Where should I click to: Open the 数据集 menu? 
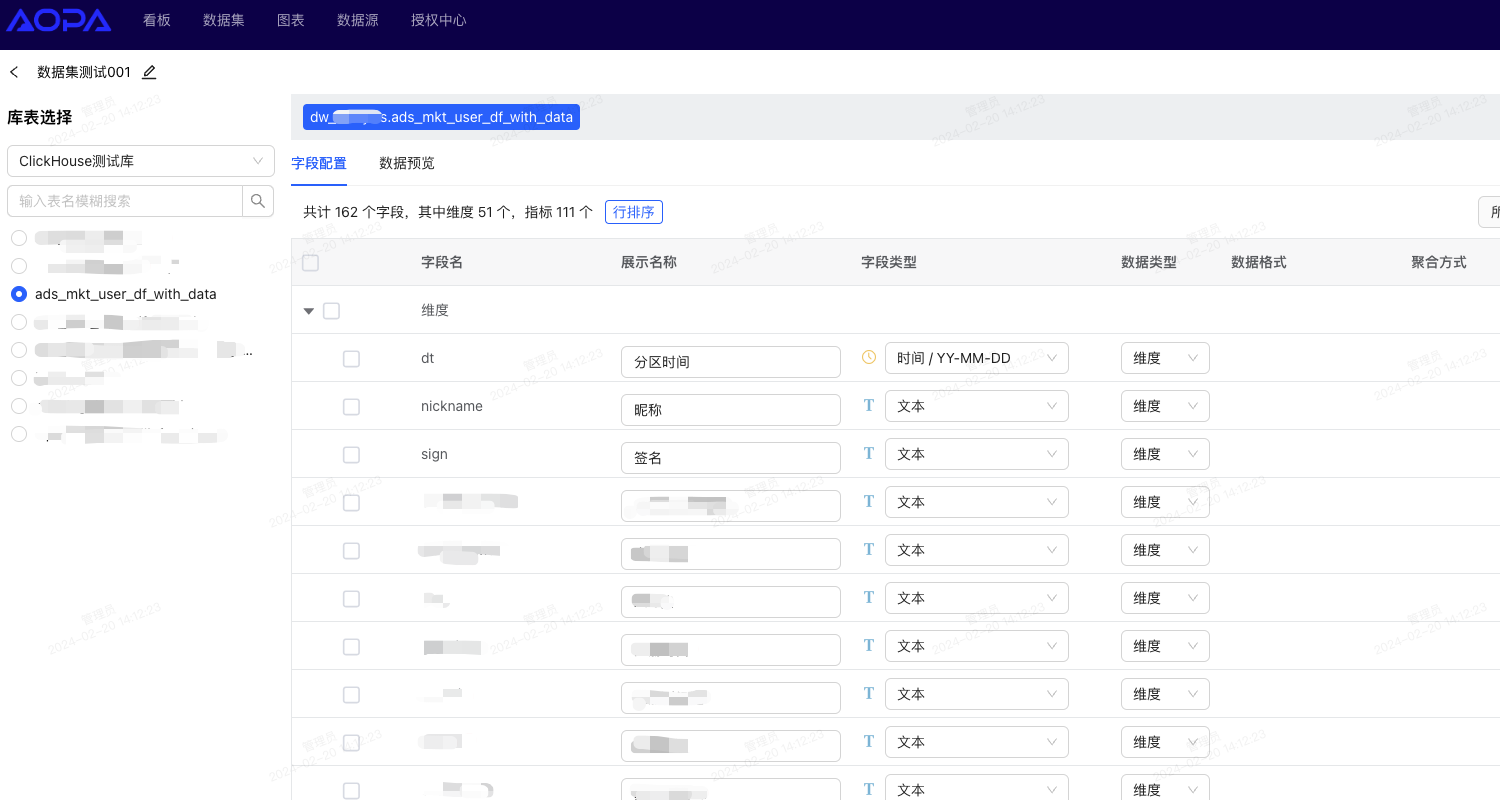click(x=224, y=20)
